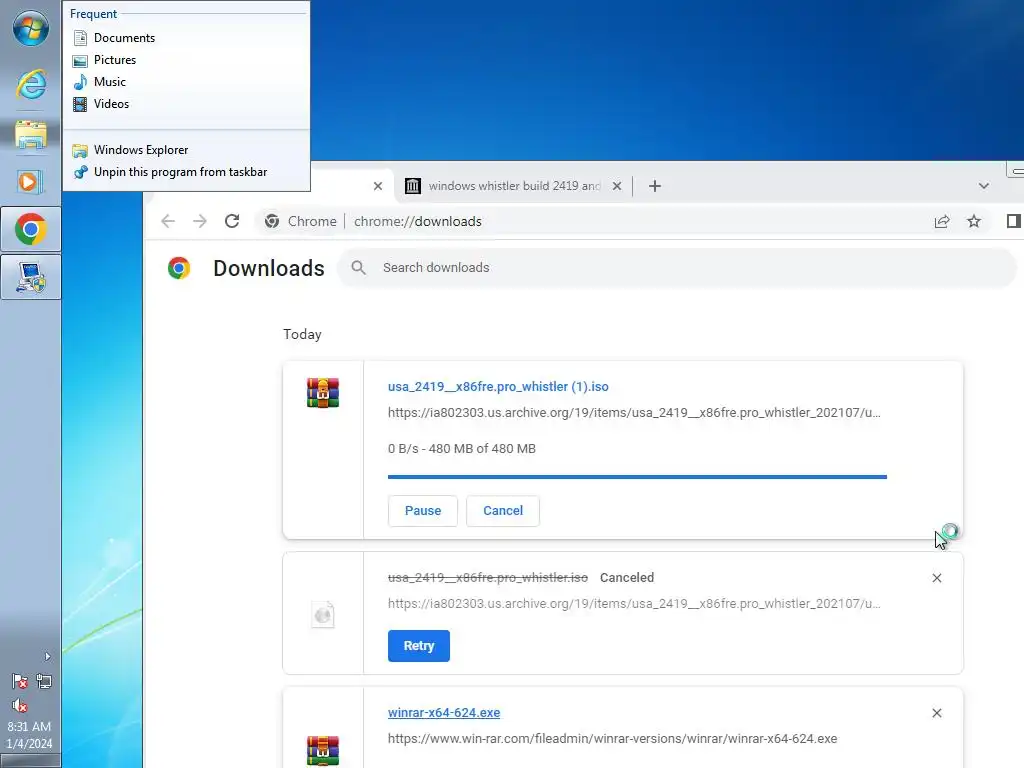Click the whistler (1).iso source URL
Image resolution: width=1024 pixels, height=768 pixels.
[634, 413]
